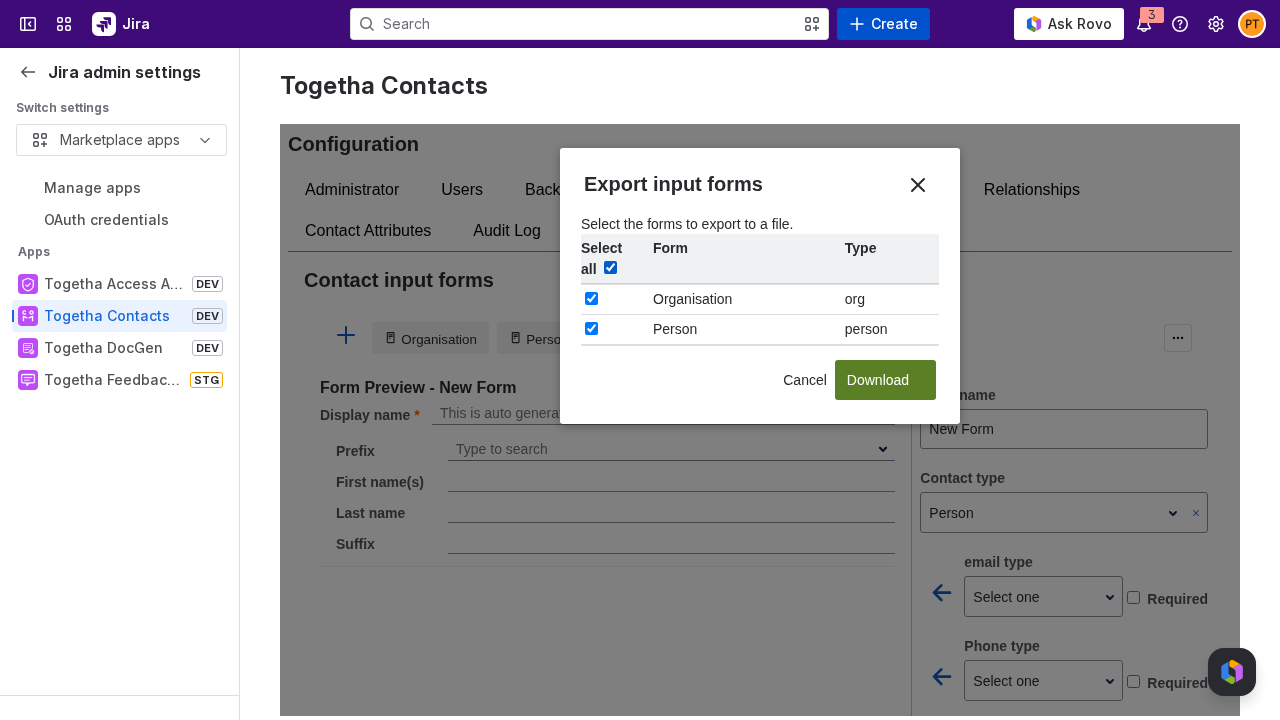Switch to the Relationships tab
This screenshot has width=1280, height=720.
(1031, 190)
